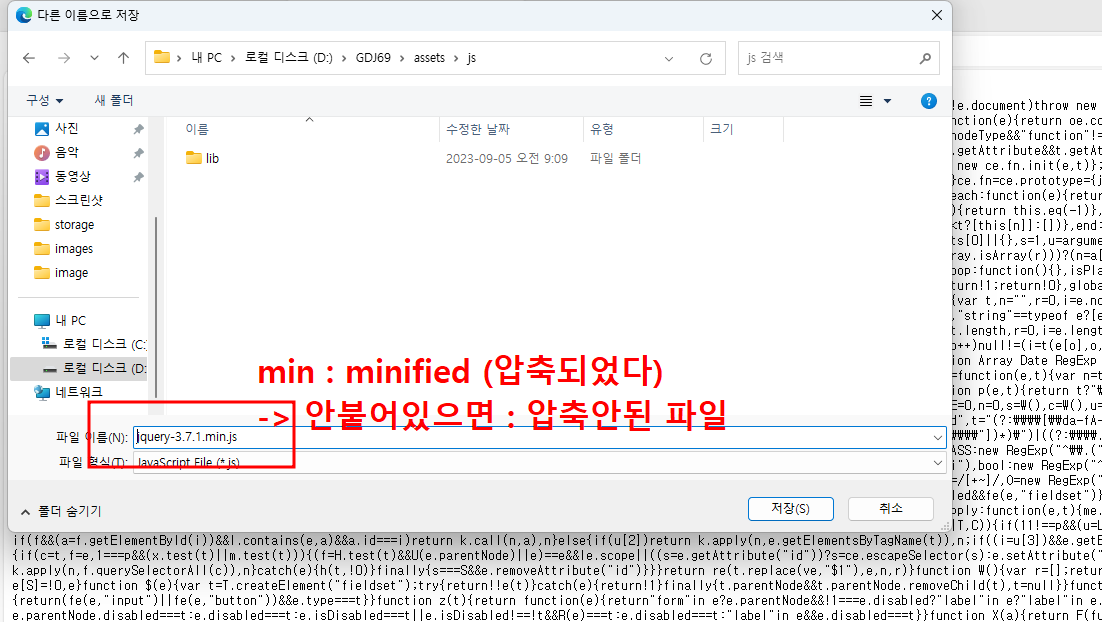Open recent locations chevron dropdown

[94, 58]
